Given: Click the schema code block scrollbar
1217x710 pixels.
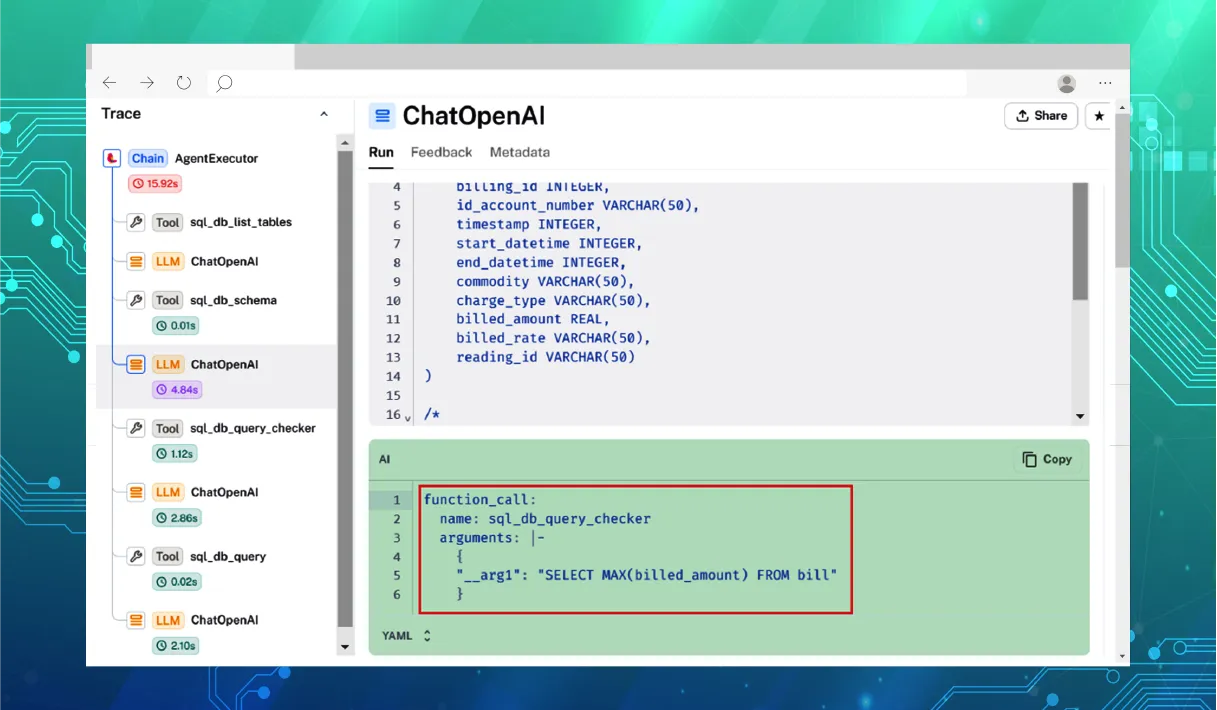Looking at the screenshot, I should (x=1080, y=242).
